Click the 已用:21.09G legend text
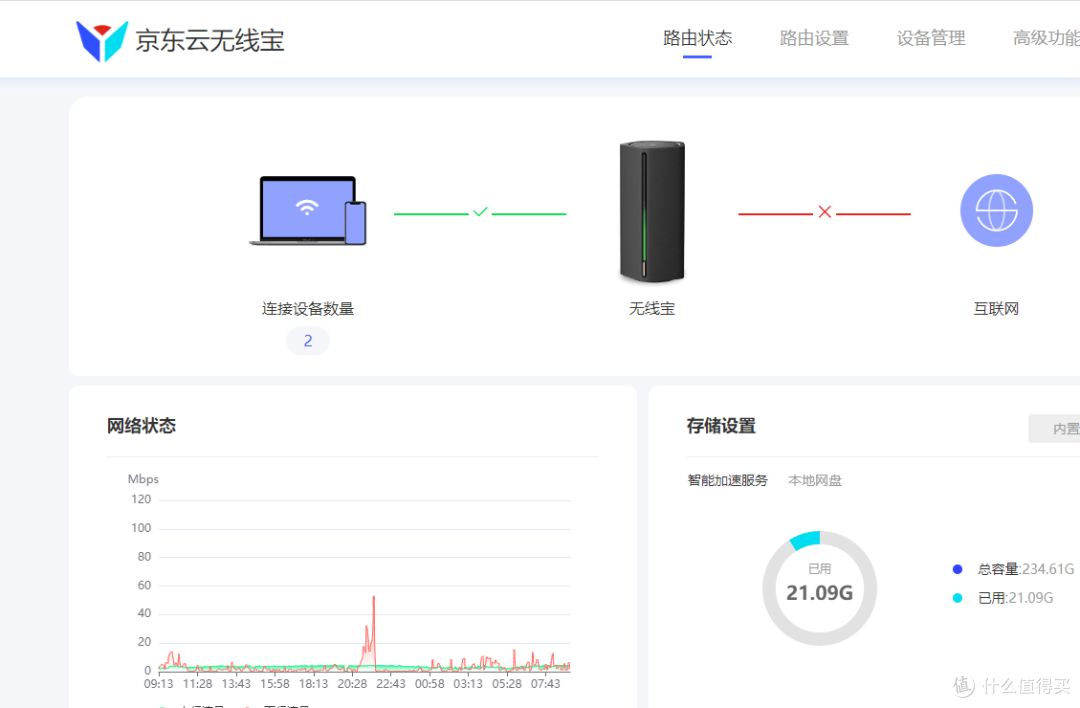1080x708 pixels. (1015, 598)
